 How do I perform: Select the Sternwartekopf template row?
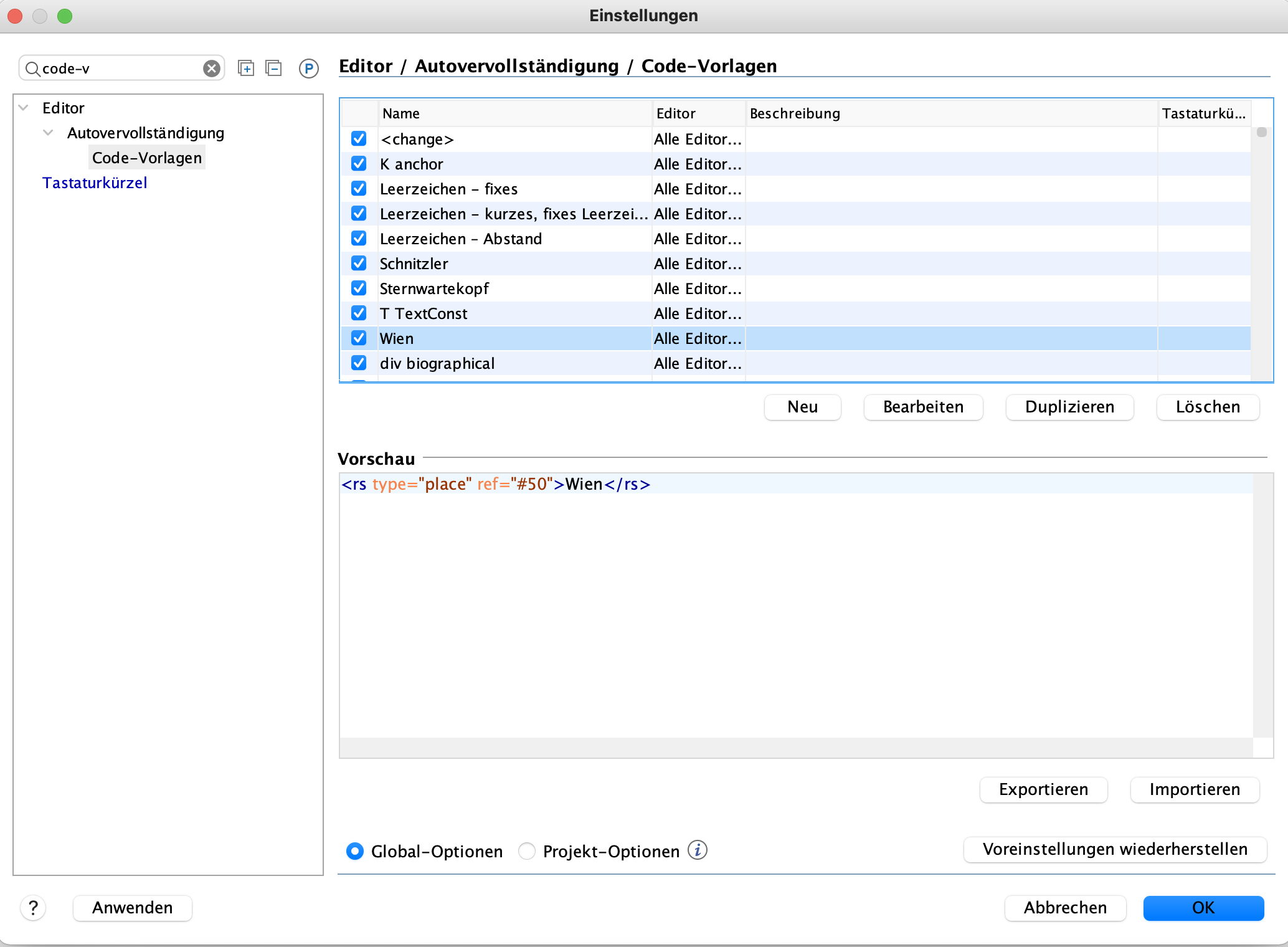click(x=796, y=288)
